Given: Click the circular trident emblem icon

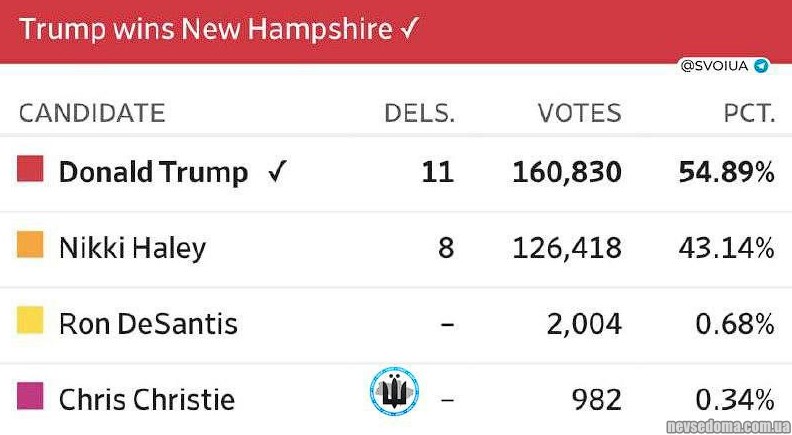Looking at the screenshot, I should [394, 391].
